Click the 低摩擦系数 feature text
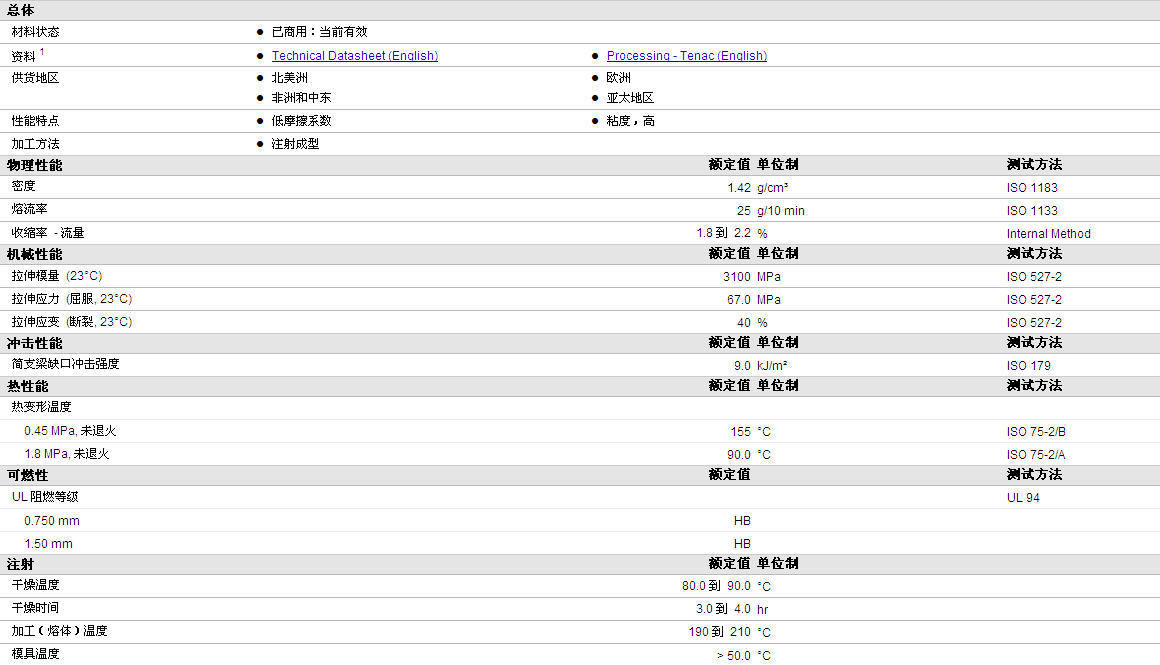Screen dimensions: 1160x665 (302, 121)
